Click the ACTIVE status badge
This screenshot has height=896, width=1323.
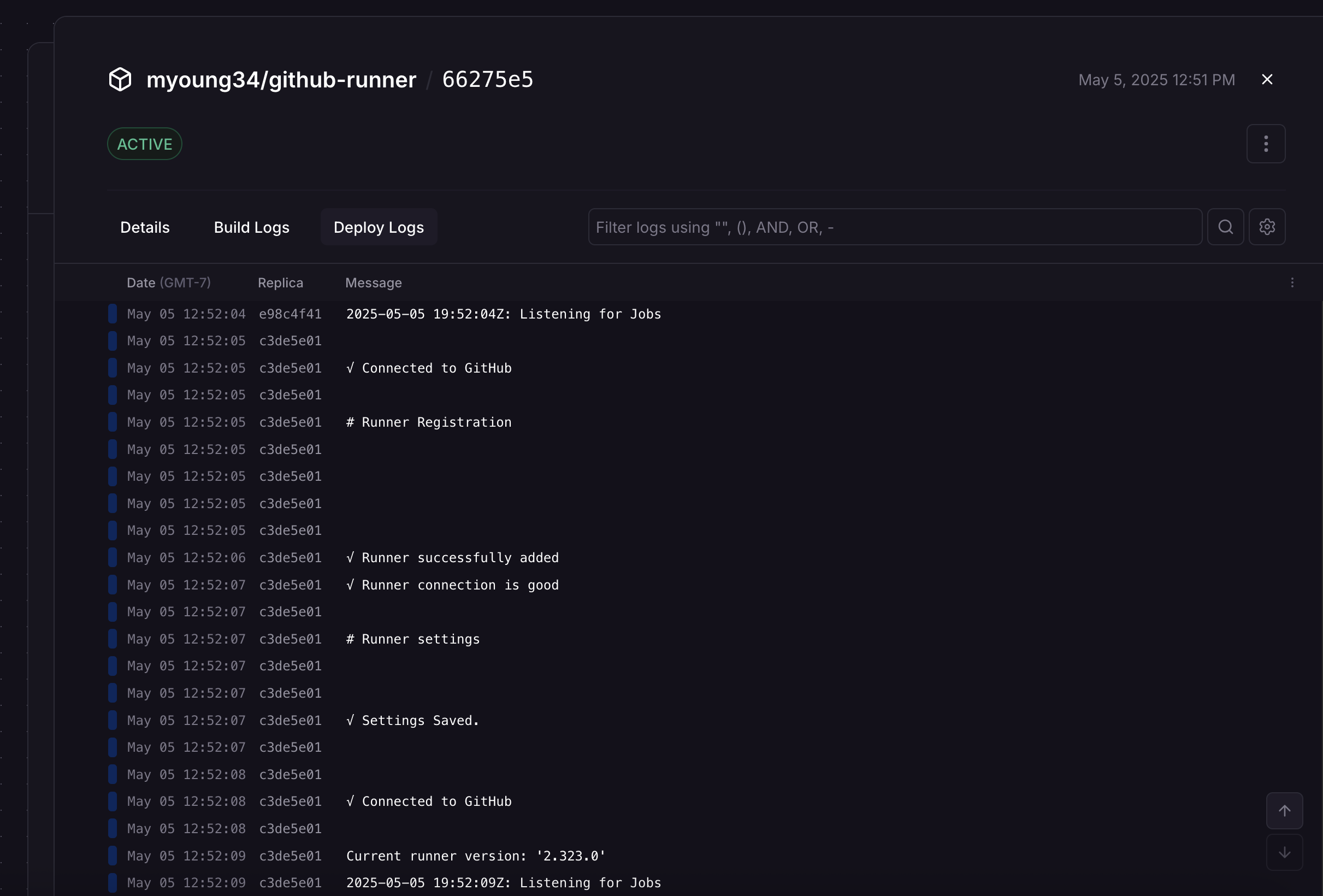(x=145, y=144)
